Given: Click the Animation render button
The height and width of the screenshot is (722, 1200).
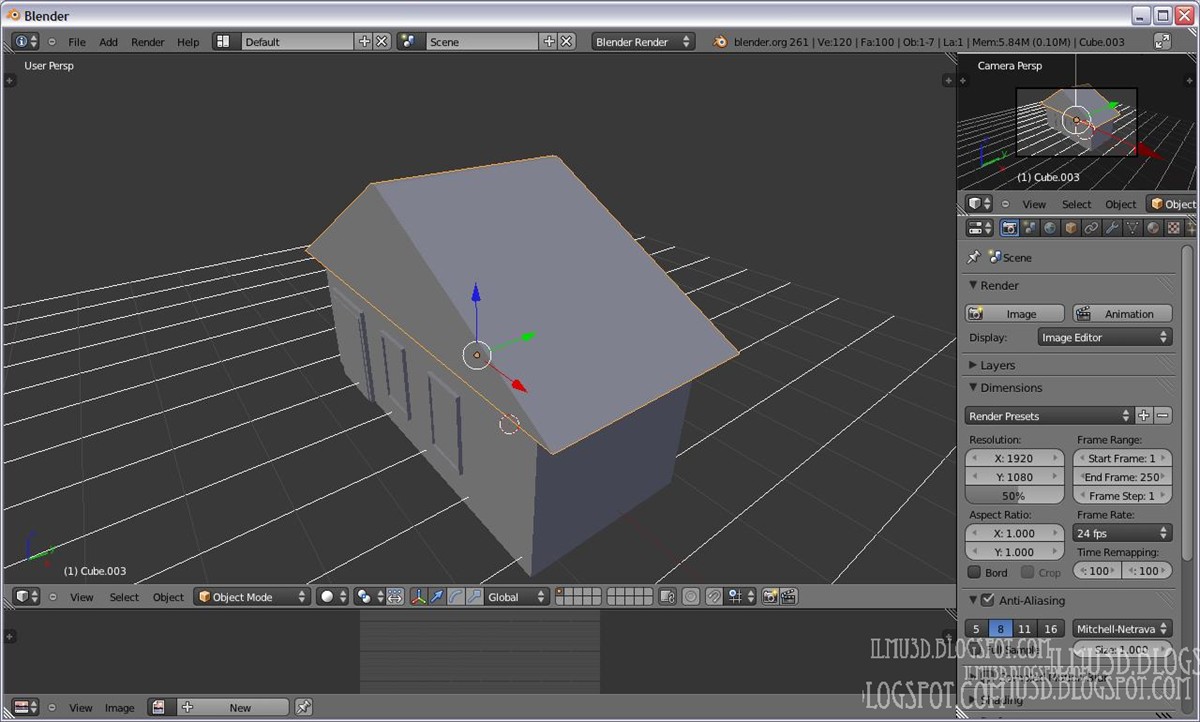Looking at the screenshot, I should point(1121,313).
